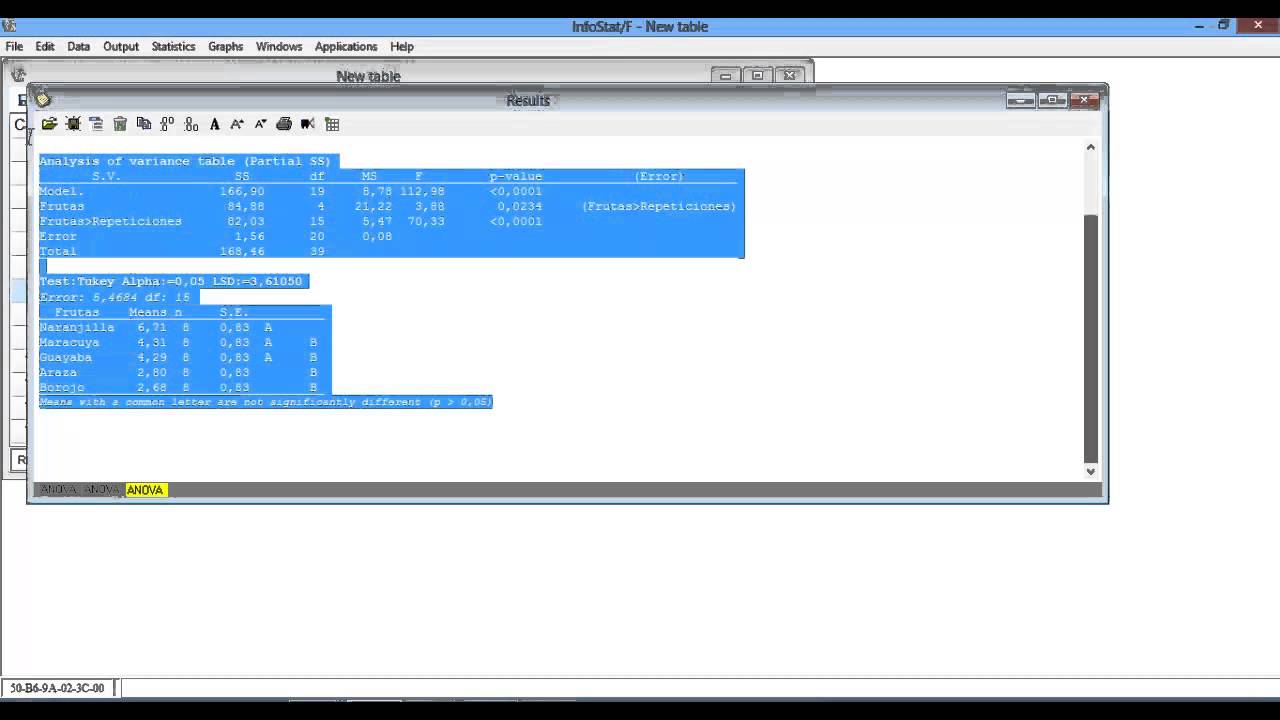1280x720 pixels.
Task: Click the open folder icon in Results toolbar
Action: (x=49, y=124)
